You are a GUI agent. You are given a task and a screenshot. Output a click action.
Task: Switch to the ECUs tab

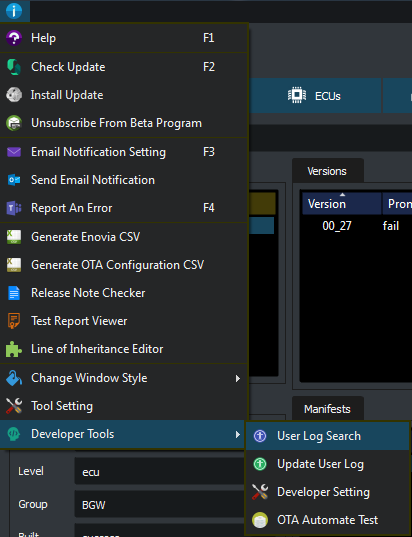tap(314, 96)
